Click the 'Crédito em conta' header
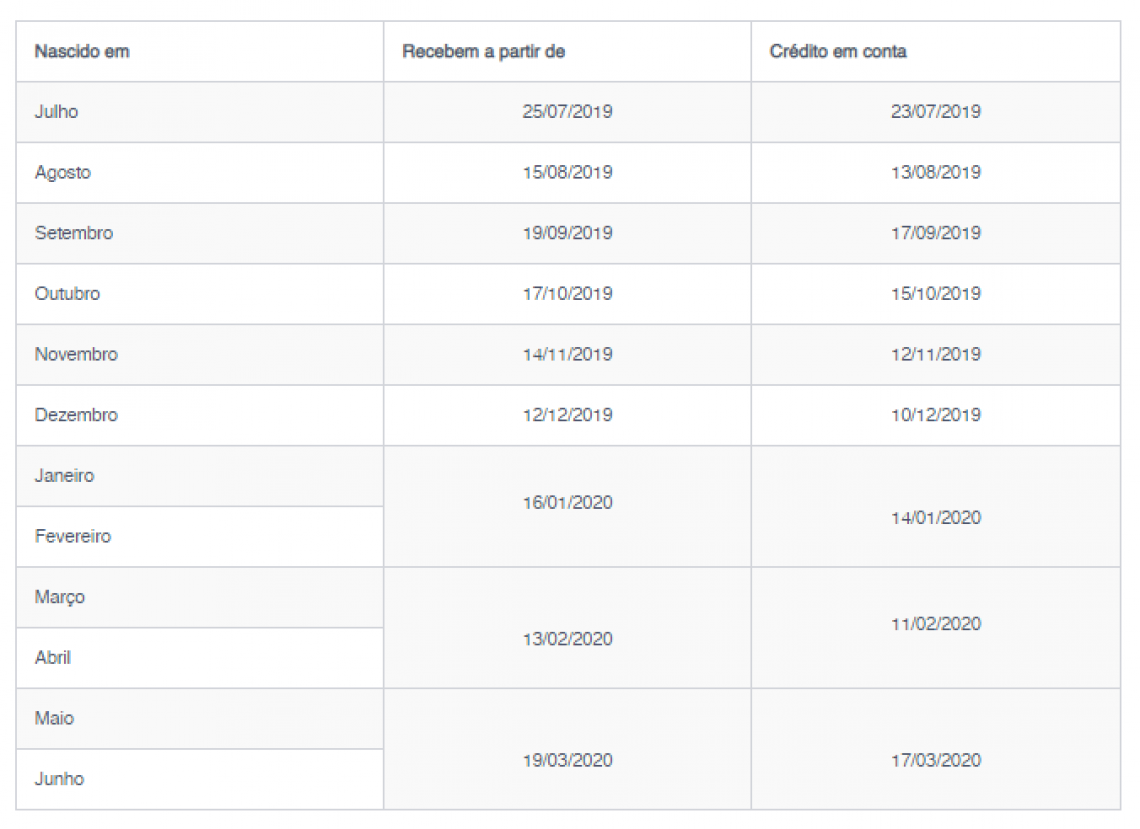The width and height of the screenshot is (1140, 829). coord(838,51)
